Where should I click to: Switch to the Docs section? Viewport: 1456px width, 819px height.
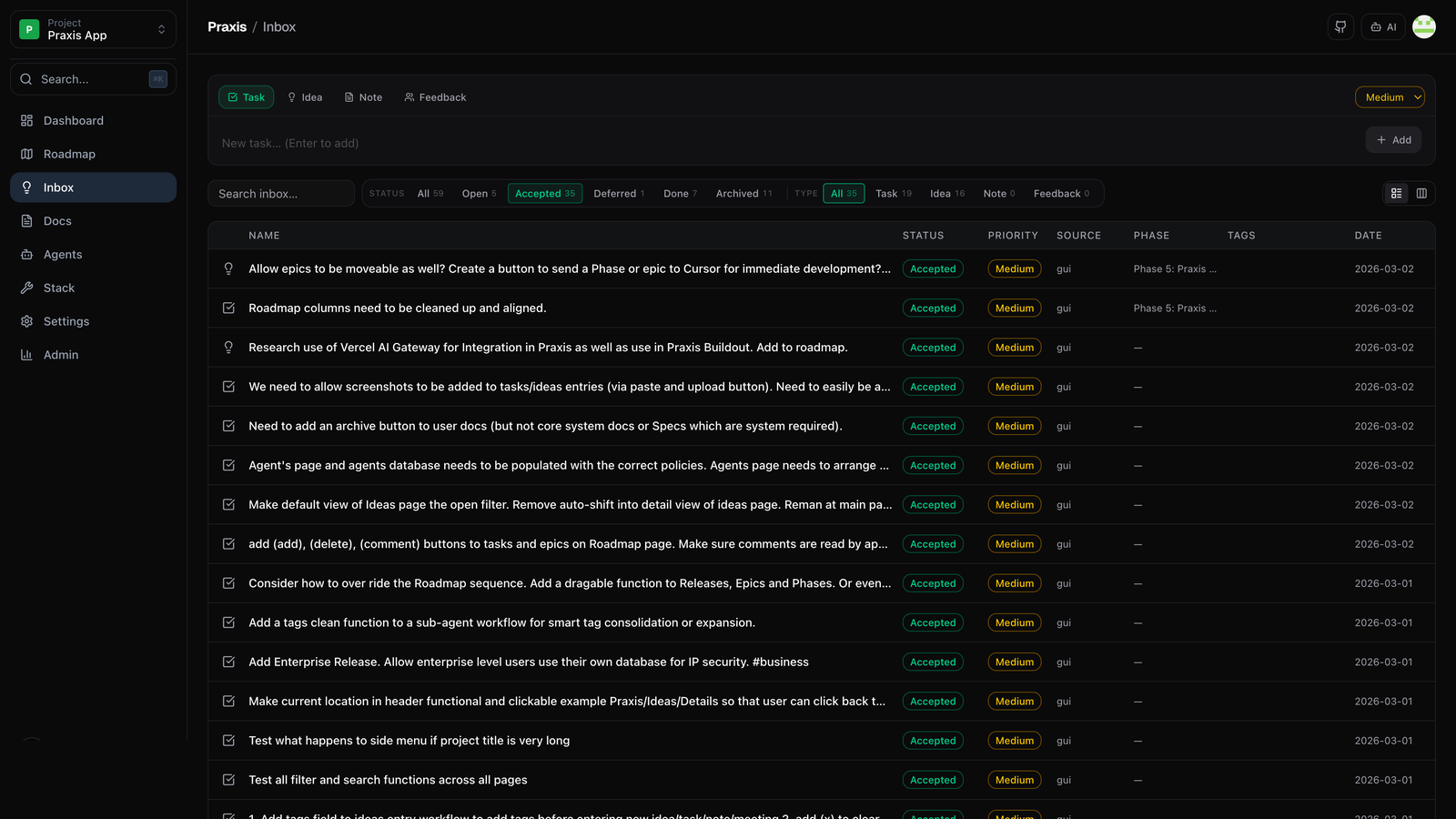(56, 220)
